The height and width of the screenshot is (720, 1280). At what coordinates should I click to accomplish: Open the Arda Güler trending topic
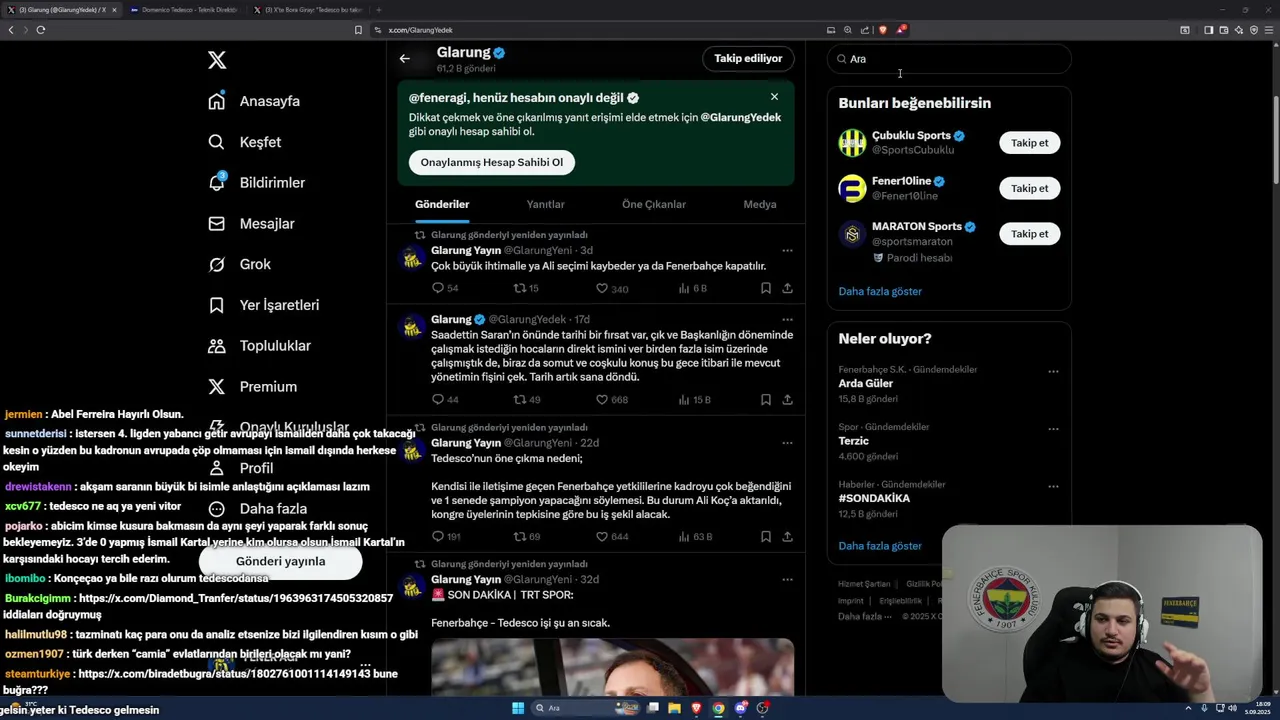point(866,383)
